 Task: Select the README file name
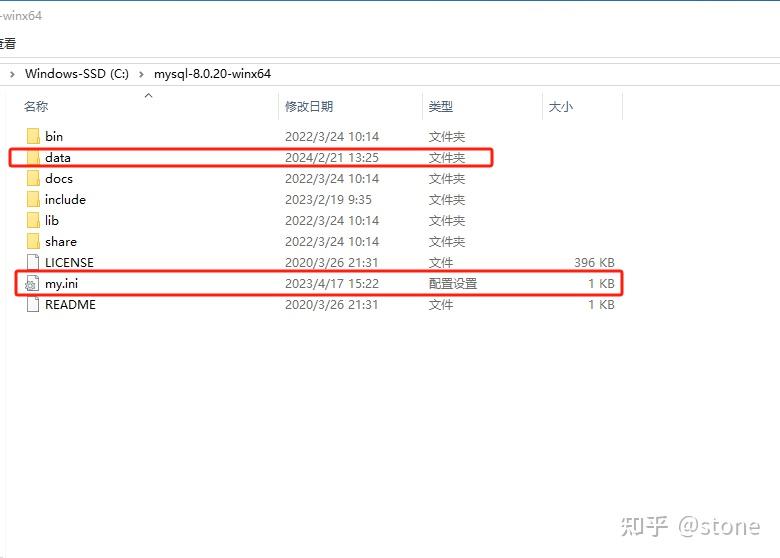click(70, 304)
